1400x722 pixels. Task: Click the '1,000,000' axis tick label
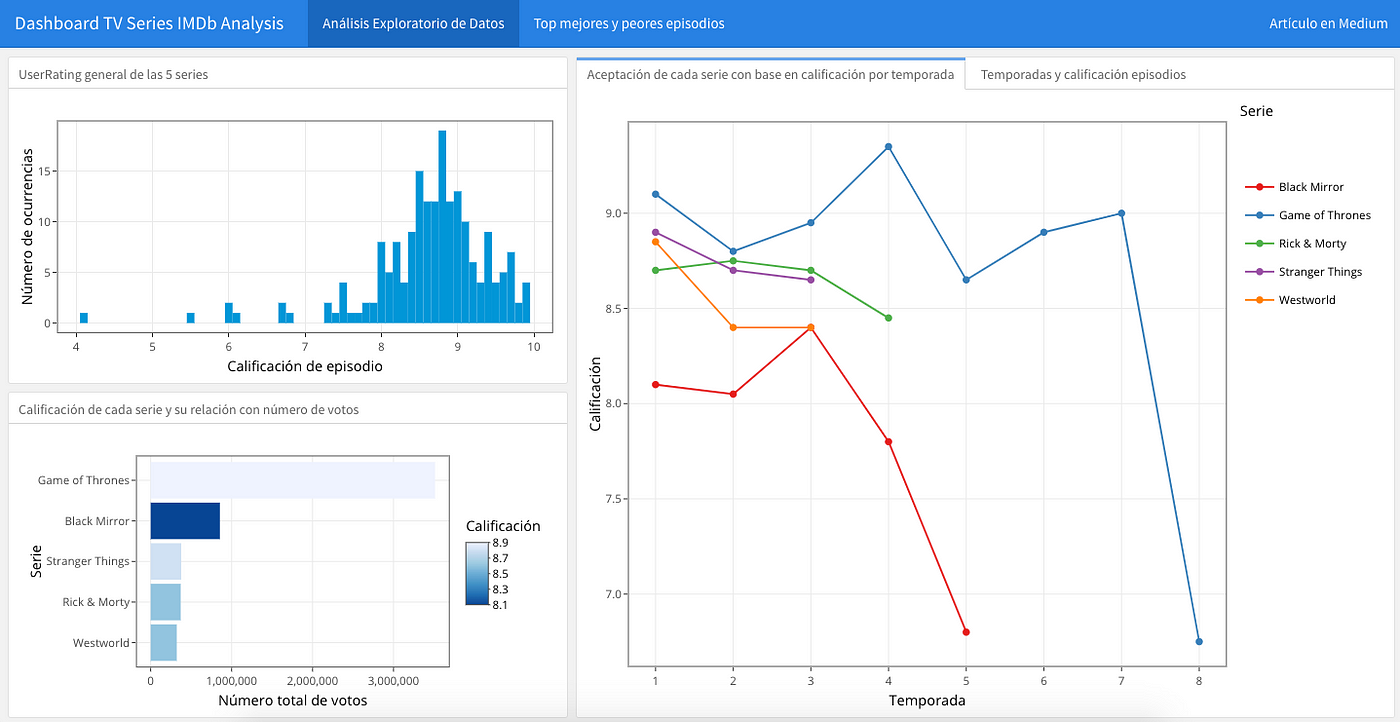click(231, 679)
